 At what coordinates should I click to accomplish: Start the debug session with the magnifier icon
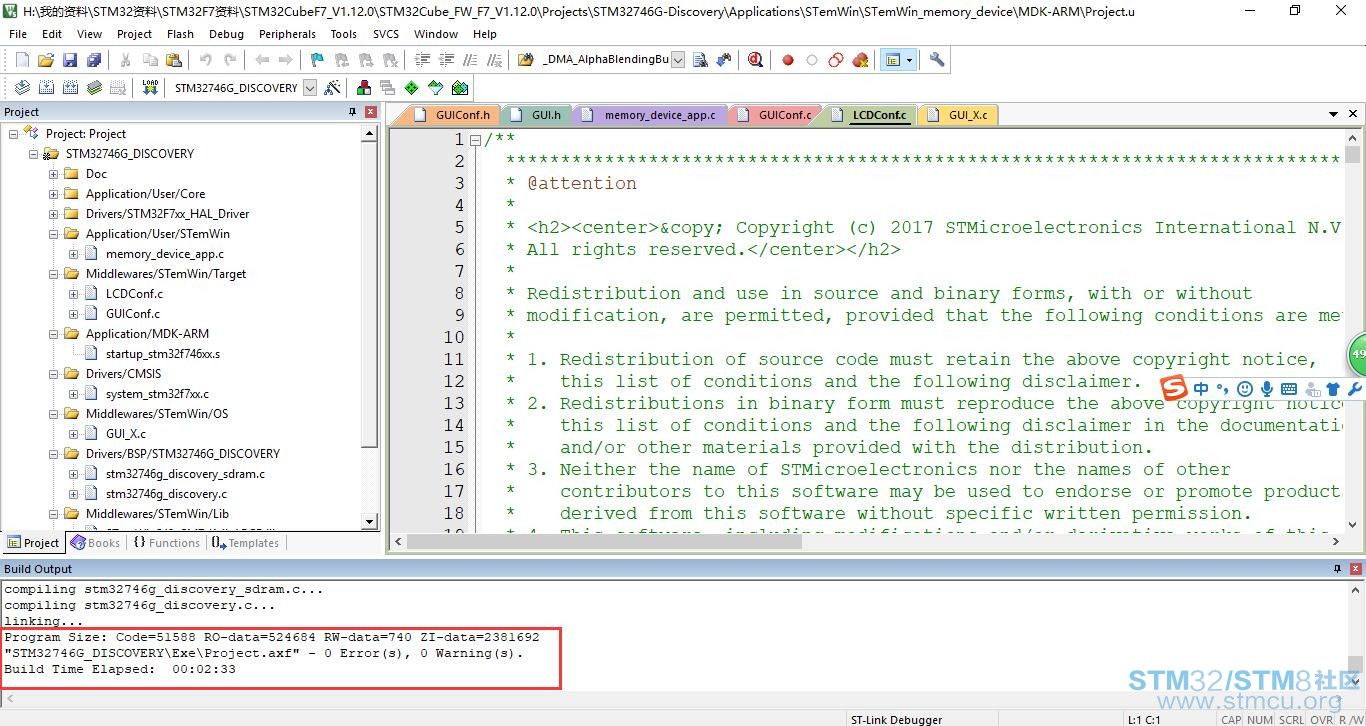coord(755,60)
